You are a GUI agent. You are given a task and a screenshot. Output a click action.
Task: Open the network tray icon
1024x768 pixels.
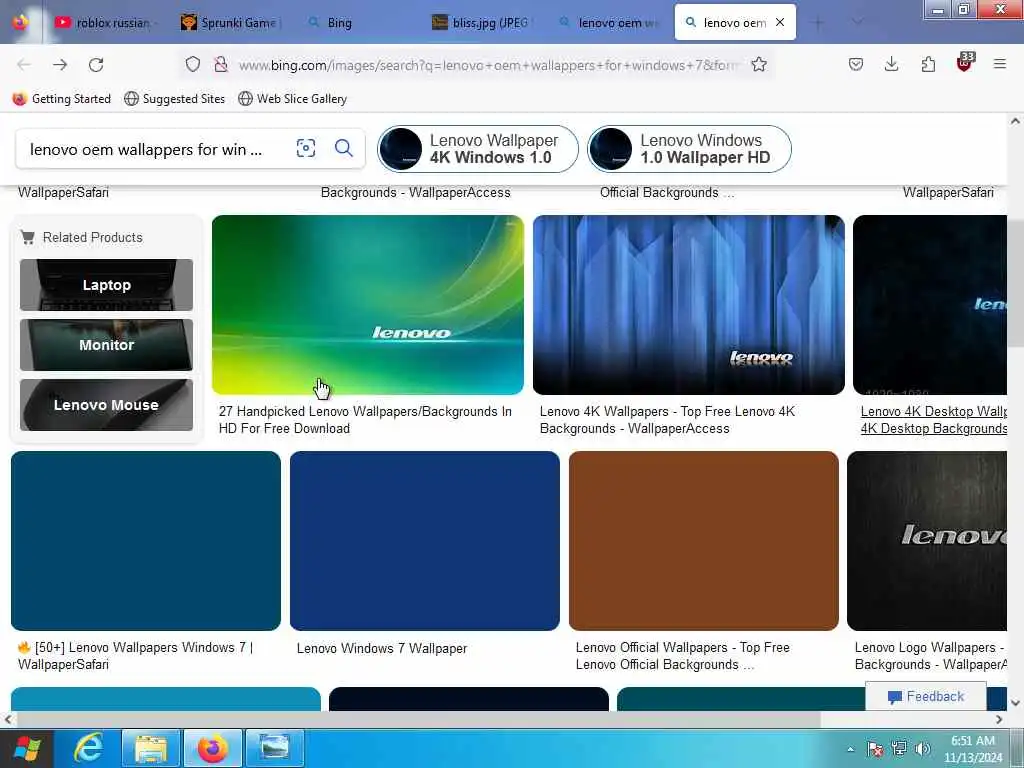(899, 749)
